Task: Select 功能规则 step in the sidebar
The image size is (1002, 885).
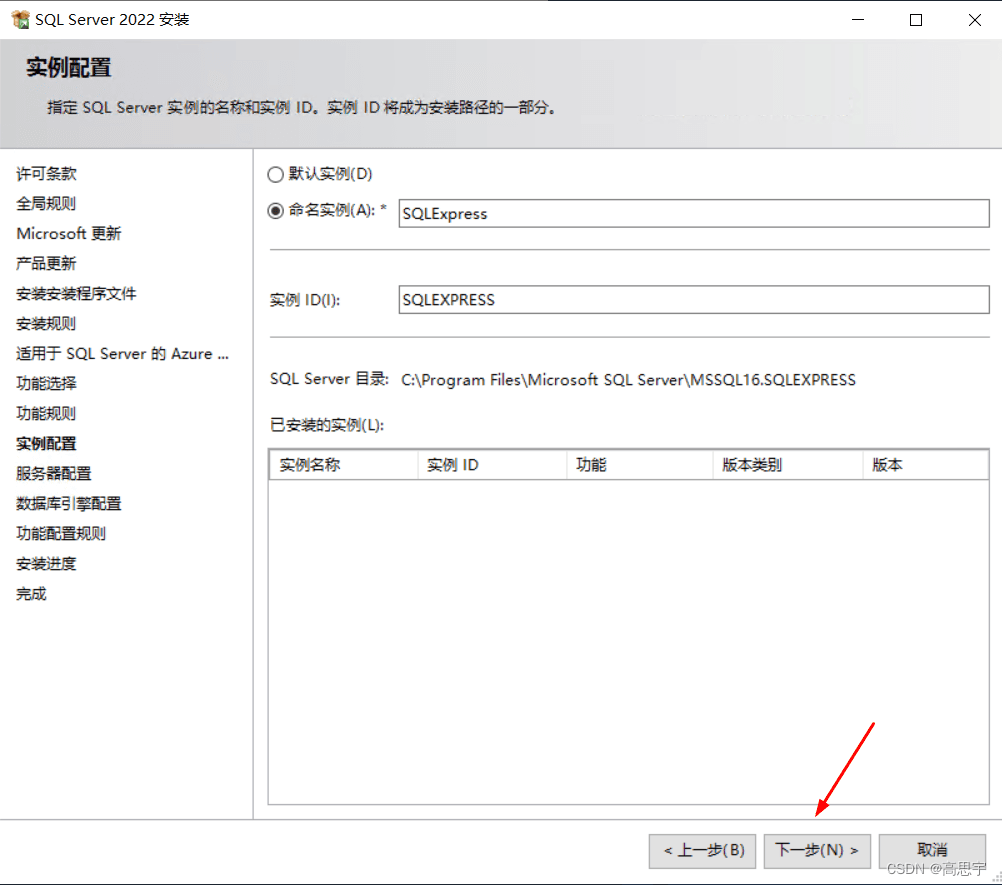Action: click(46, 413)
